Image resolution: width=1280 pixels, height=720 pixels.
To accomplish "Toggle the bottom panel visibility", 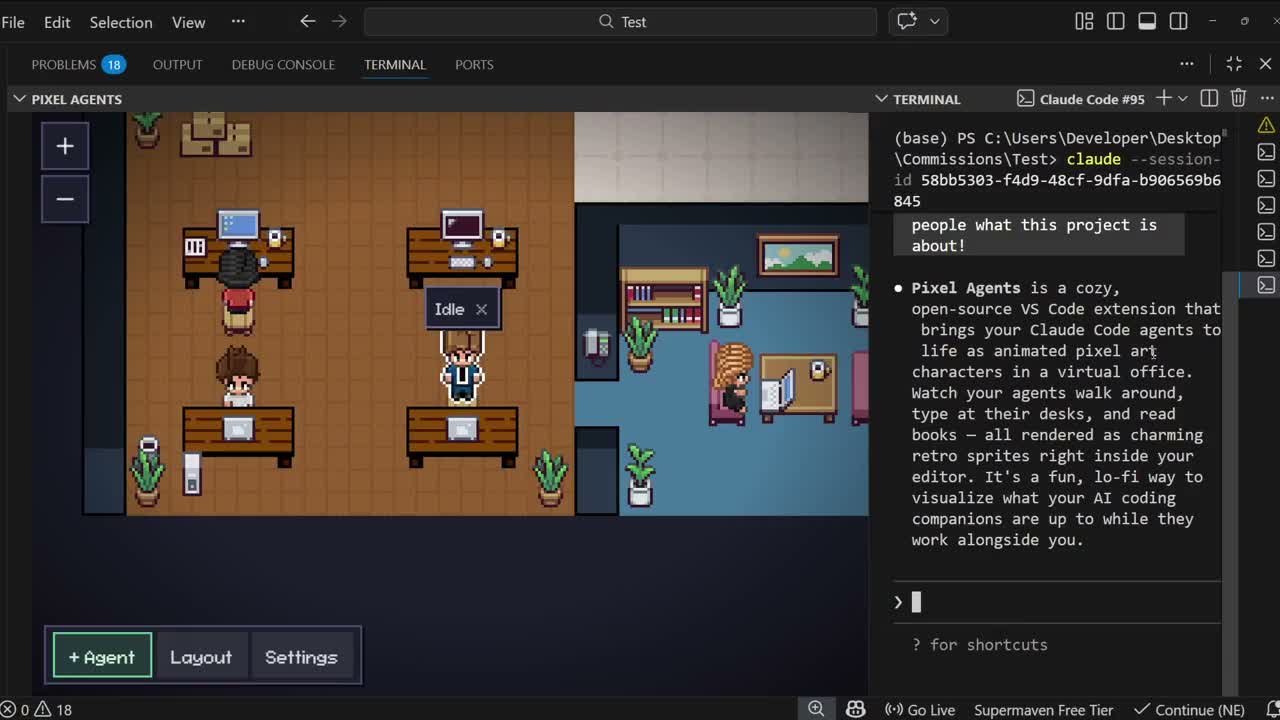I will pyautogui.click(x=1147, y=21).
